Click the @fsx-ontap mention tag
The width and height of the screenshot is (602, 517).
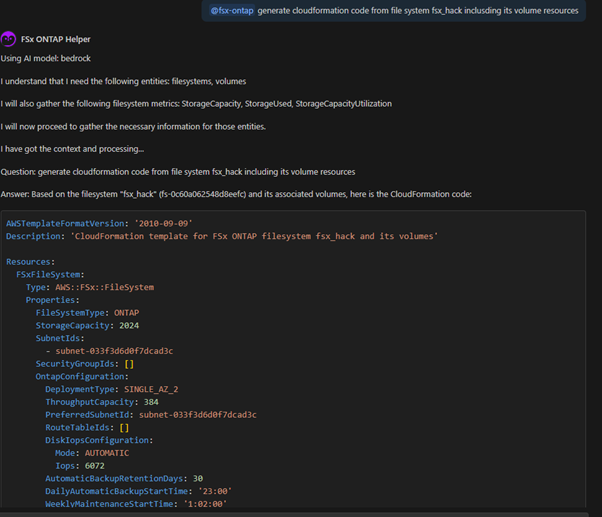(232, 10)
